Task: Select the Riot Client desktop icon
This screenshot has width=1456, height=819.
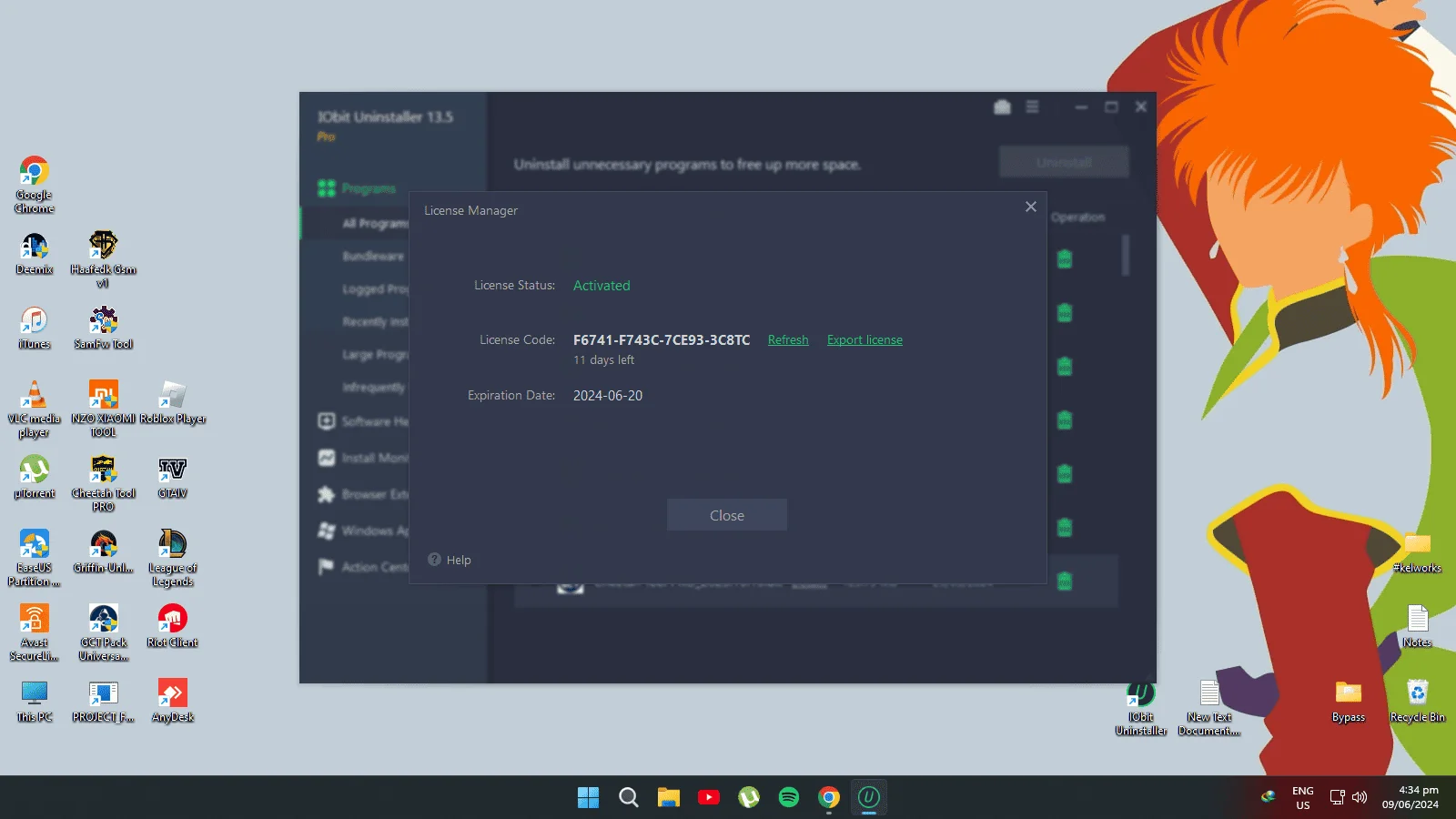Action: tap(172, 626)
